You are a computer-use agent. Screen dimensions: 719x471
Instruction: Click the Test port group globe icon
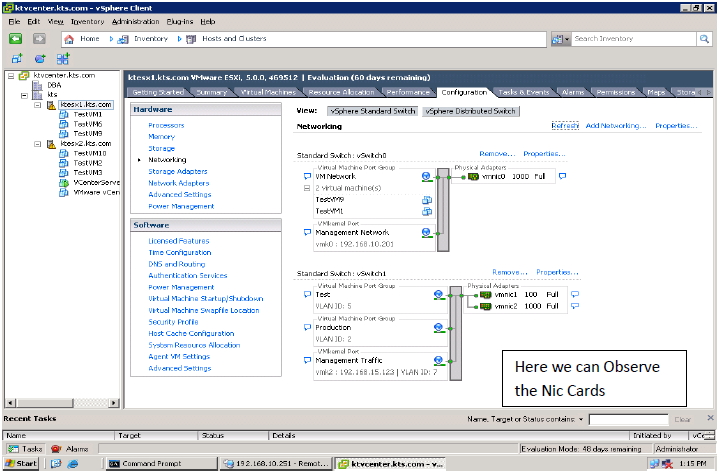click(439, 295)
